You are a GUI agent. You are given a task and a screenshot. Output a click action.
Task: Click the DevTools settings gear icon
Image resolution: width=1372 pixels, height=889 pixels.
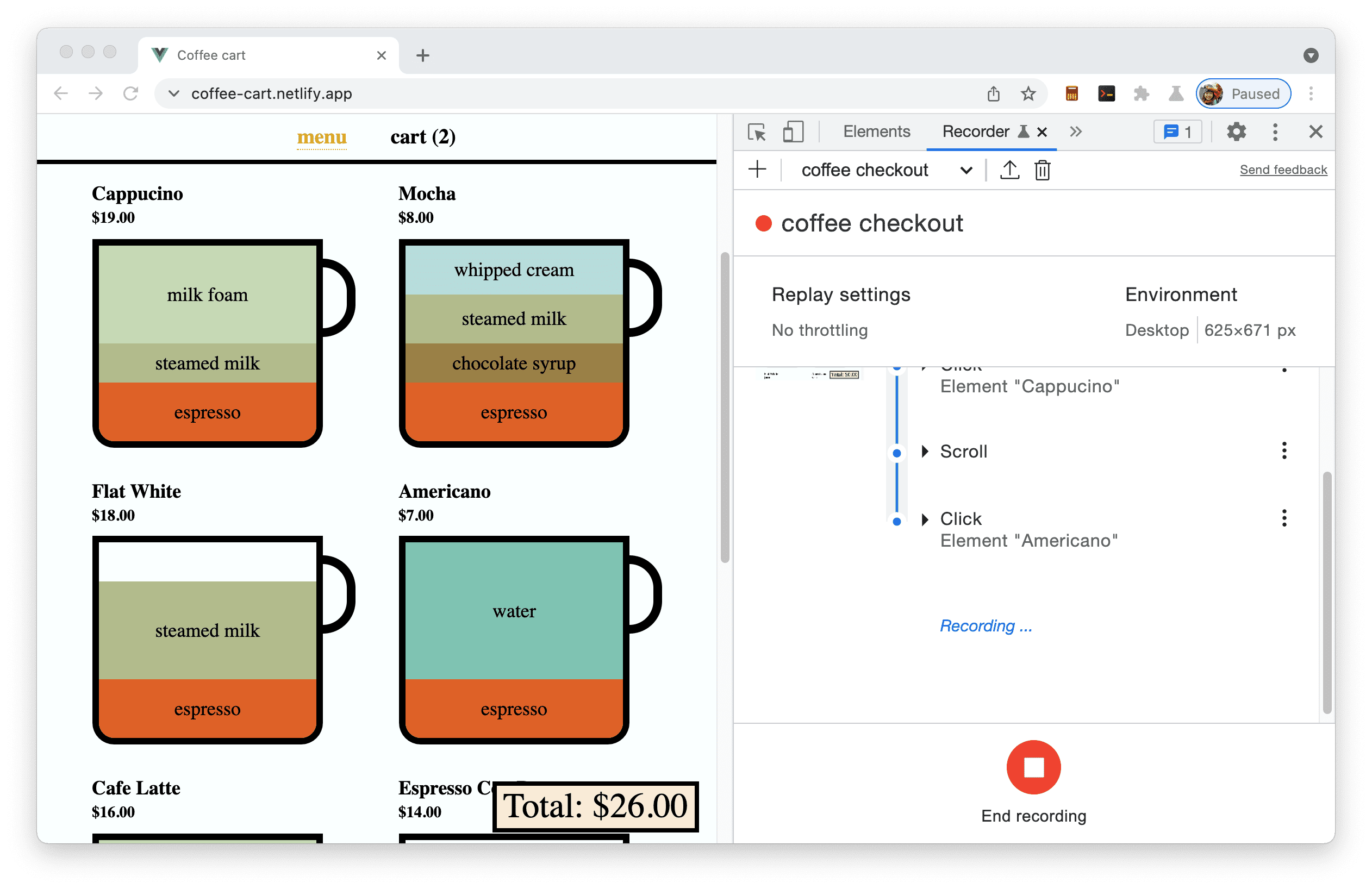coord(1237,133)
